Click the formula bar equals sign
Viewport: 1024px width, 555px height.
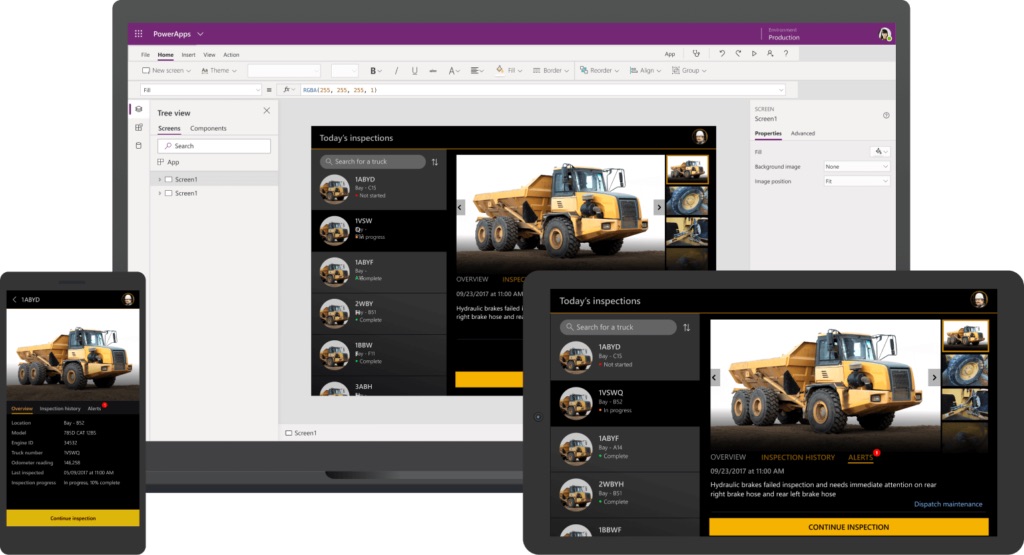(269, 90)
